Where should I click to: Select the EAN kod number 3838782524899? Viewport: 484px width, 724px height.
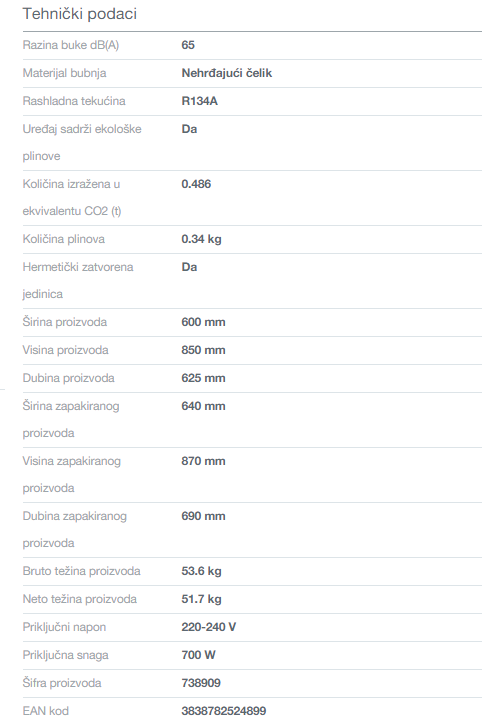click(224, 711)
